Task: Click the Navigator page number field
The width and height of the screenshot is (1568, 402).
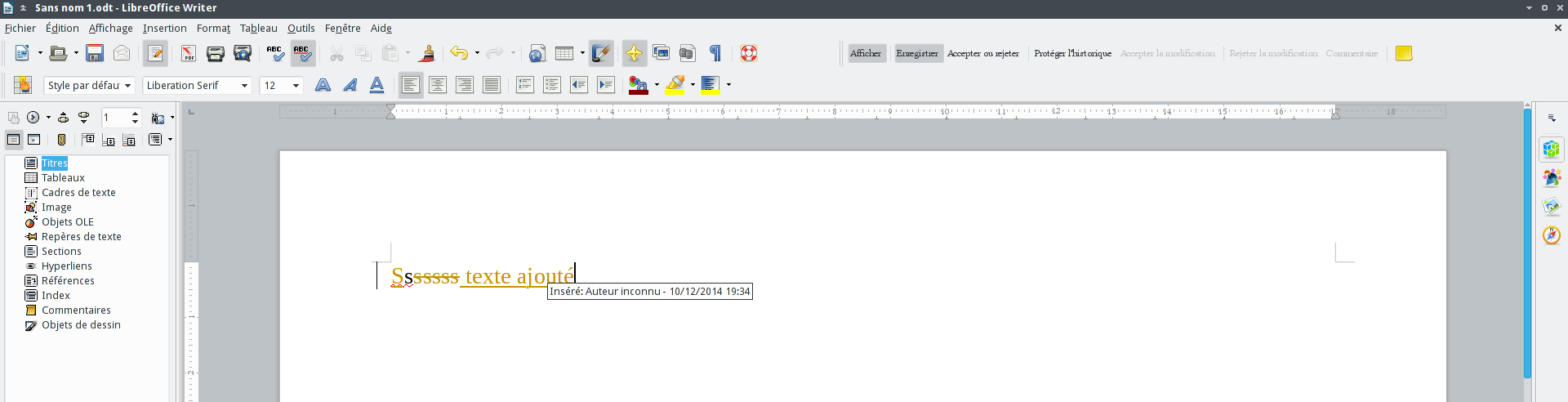Action: 116,118
